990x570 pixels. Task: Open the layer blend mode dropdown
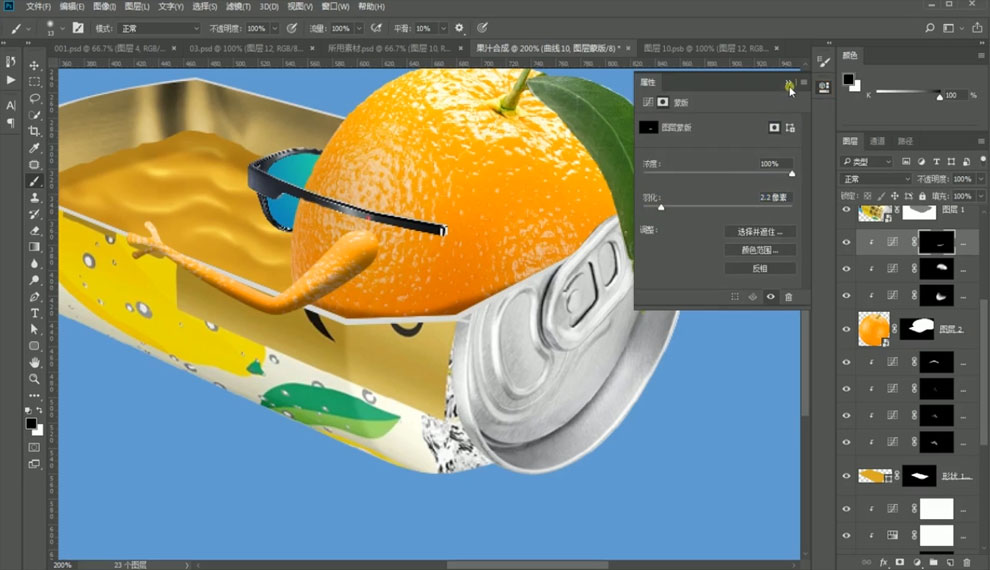(878, 179)
